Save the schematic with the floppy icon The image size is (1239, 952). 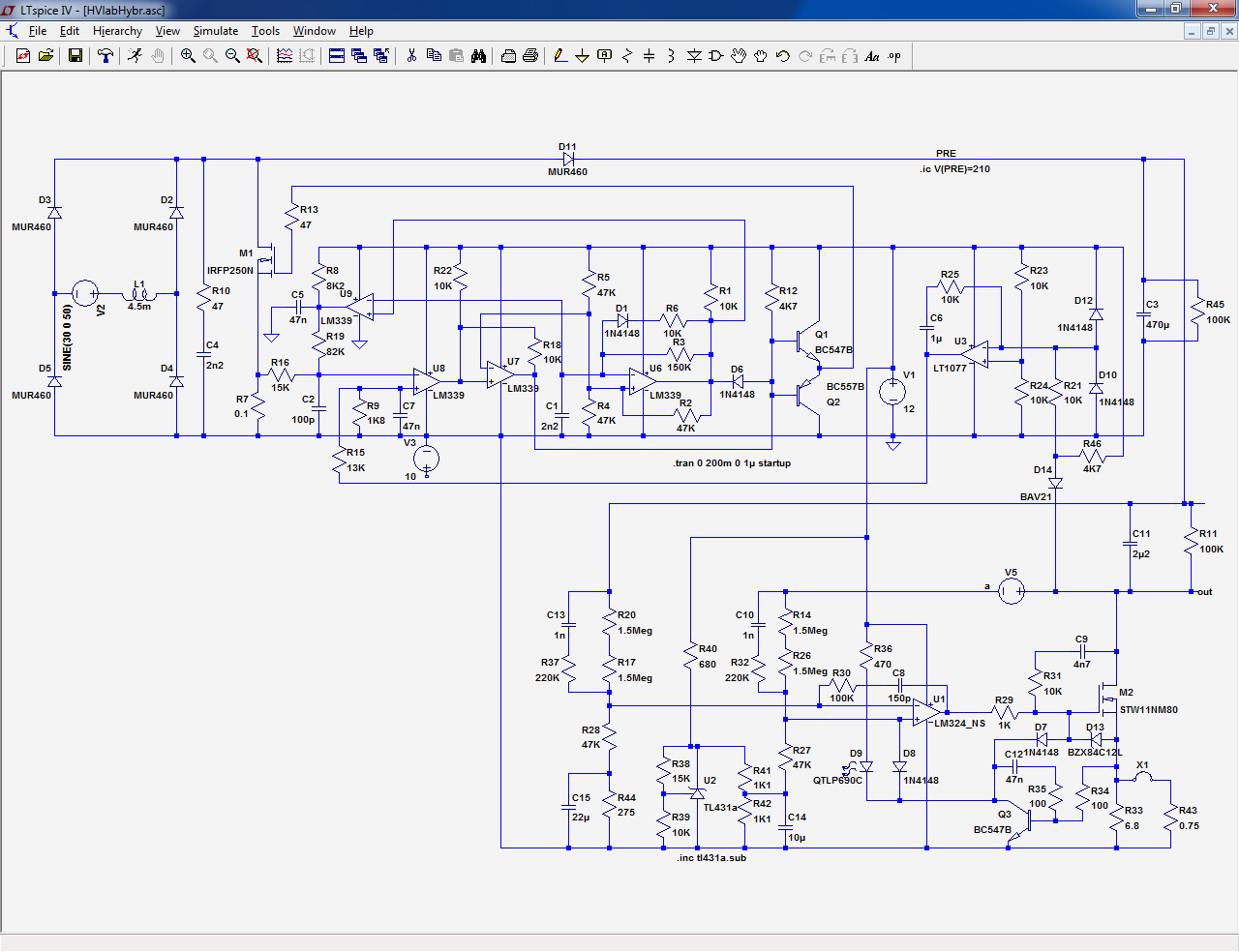(x=75, y=56)
